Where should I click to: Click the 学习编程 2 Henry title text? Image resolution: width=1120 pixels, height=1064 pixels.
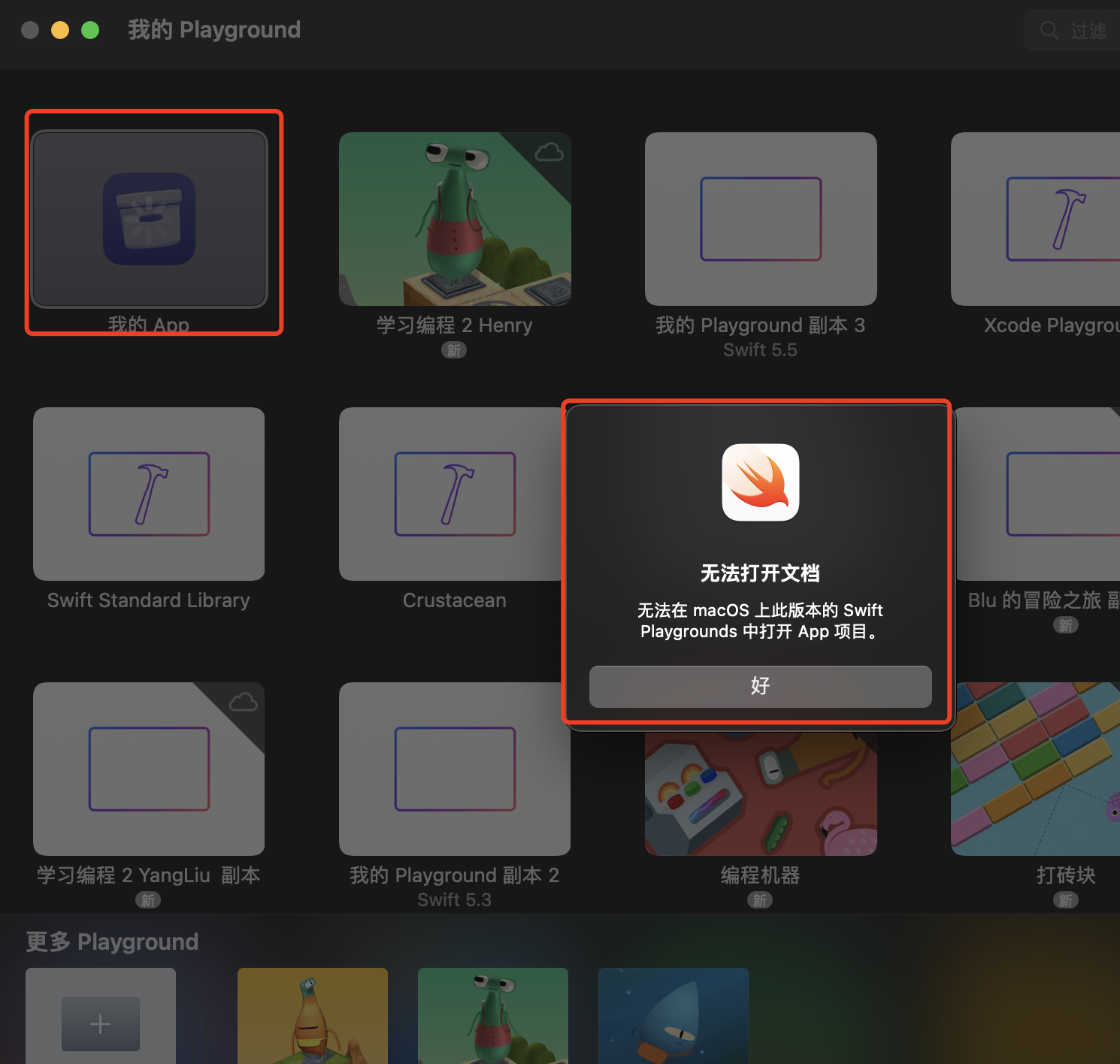(455, 325)
